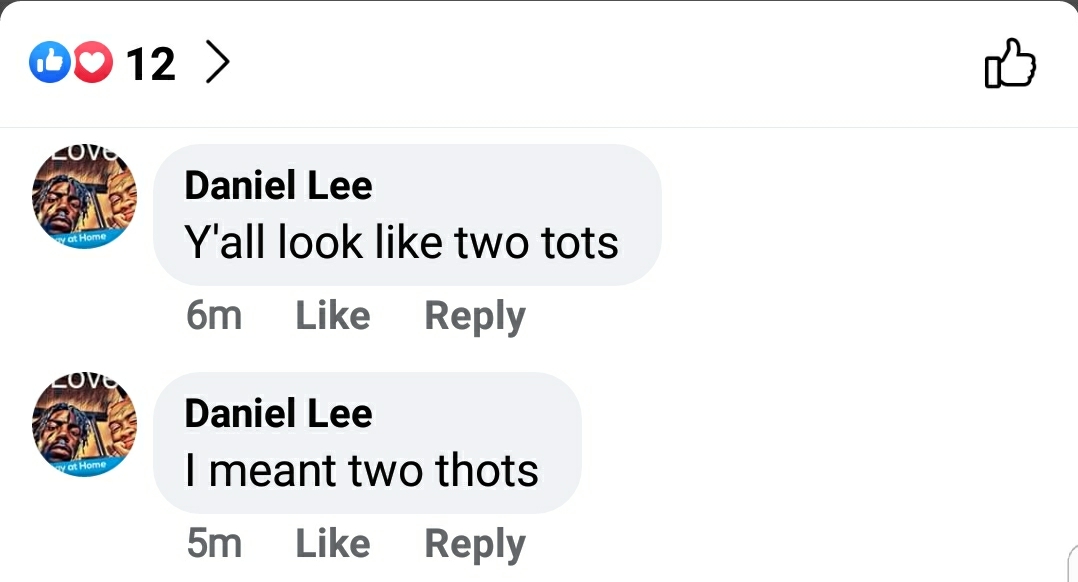
Task: Click the rounded edge element at bottom right
Action: (1072, 563)
